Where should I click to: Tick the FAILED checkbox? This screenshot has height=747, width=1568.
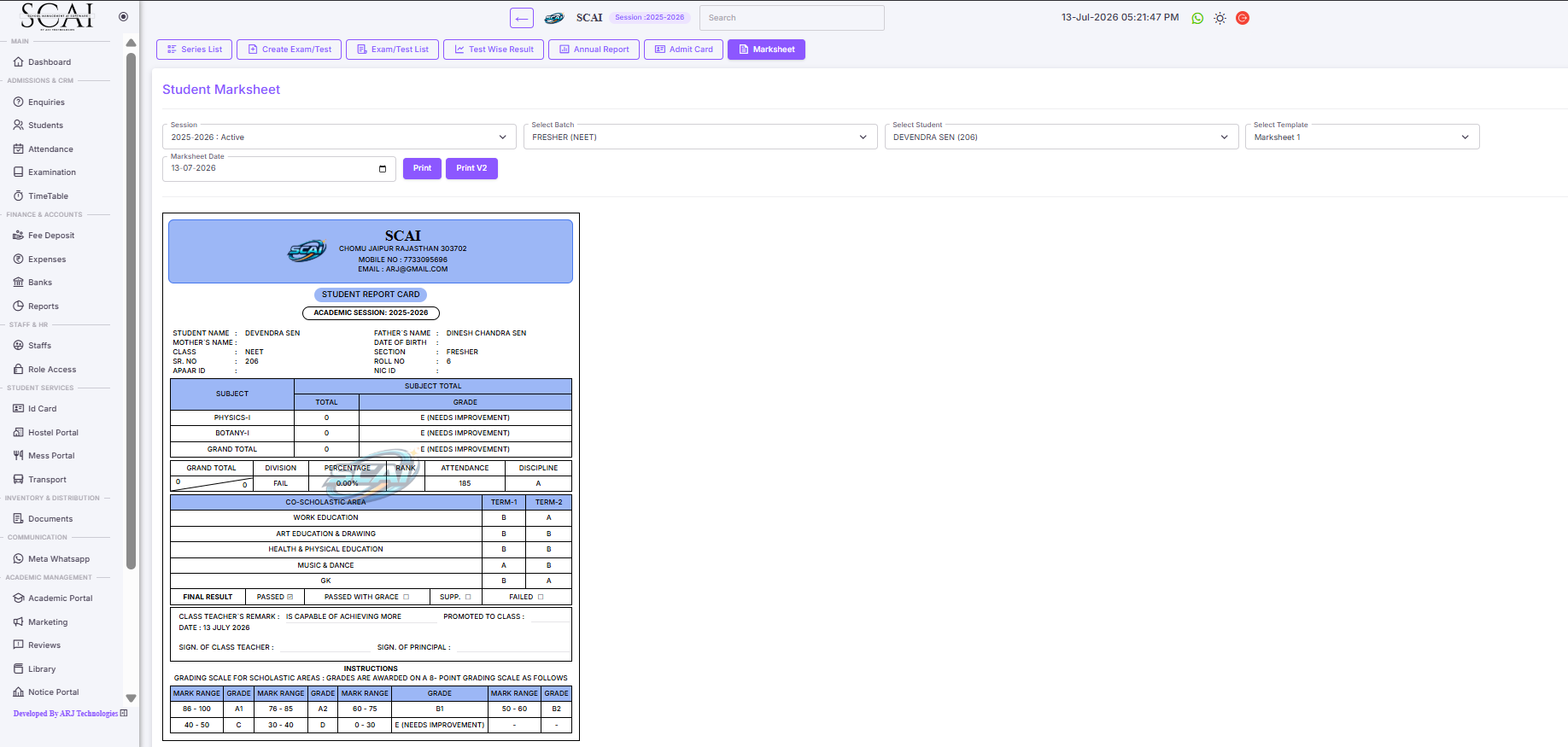(541, 597)
